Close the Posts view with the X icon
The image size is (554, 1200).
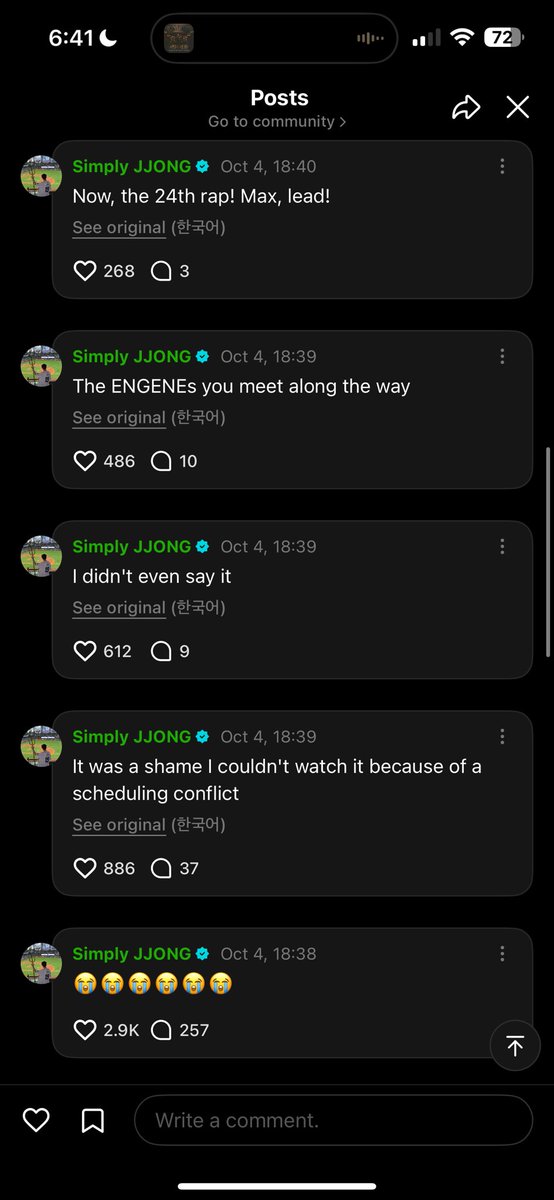517,107
